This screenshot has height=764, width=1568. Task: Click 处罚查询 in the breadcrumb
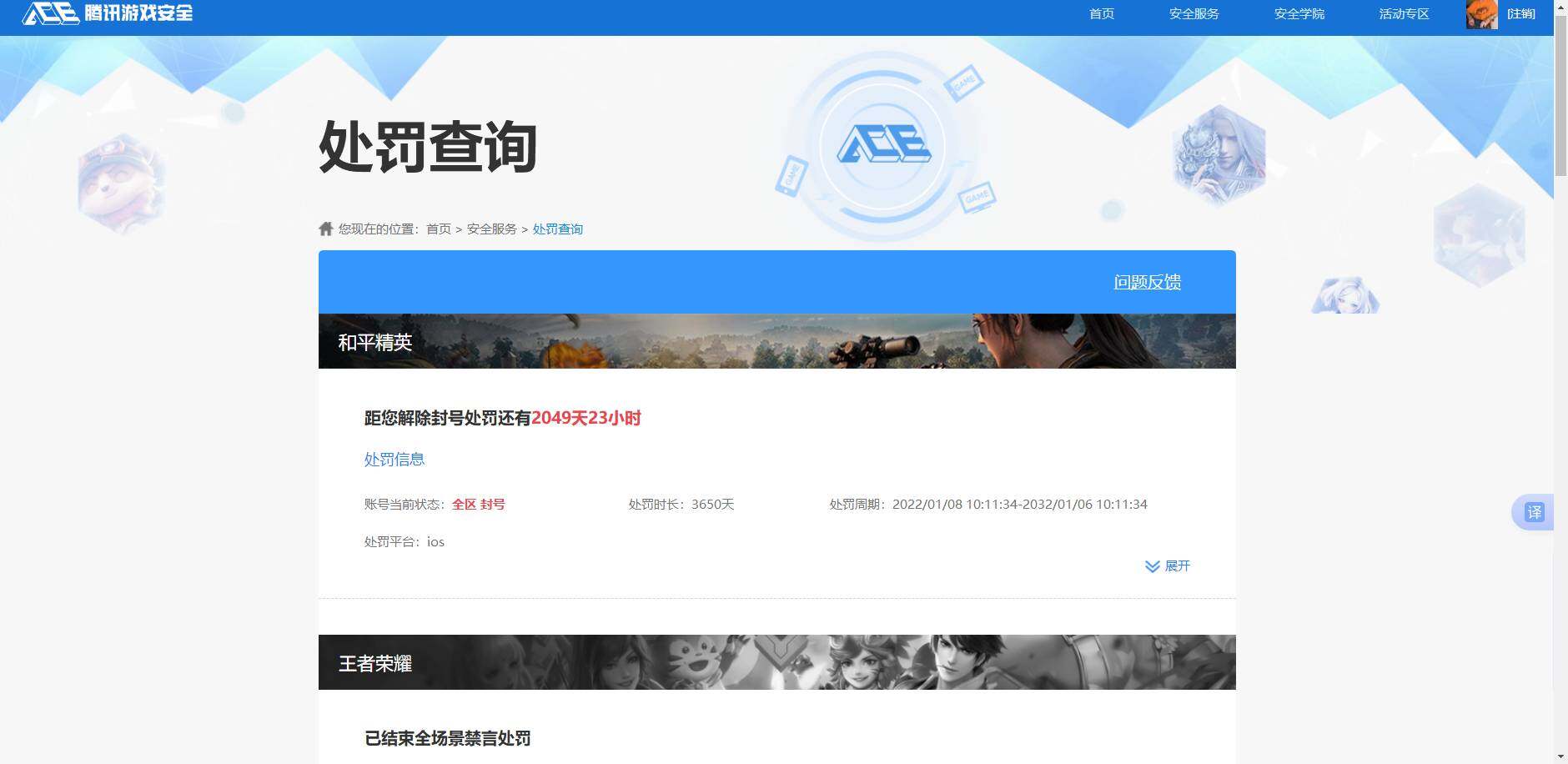coord(558,229)
